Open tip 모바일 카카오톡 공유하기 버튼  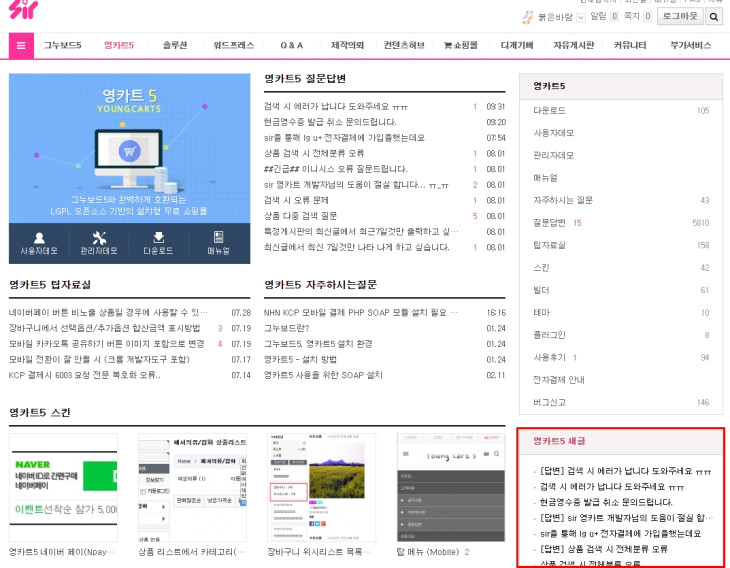107,344
